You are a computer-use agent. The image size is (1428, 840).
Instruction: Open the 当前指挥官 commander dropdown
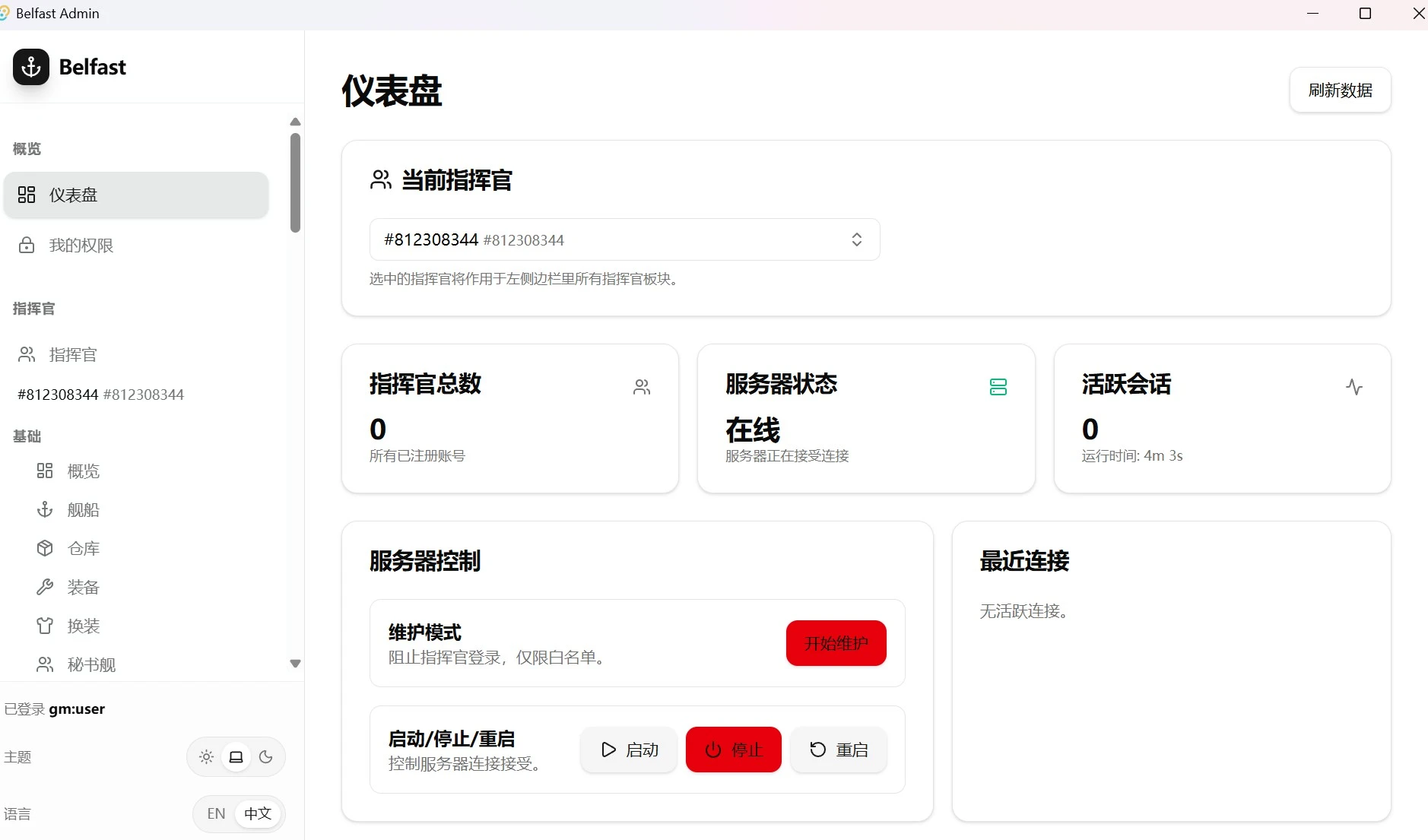pyautogui.click(x=624, y=239)
